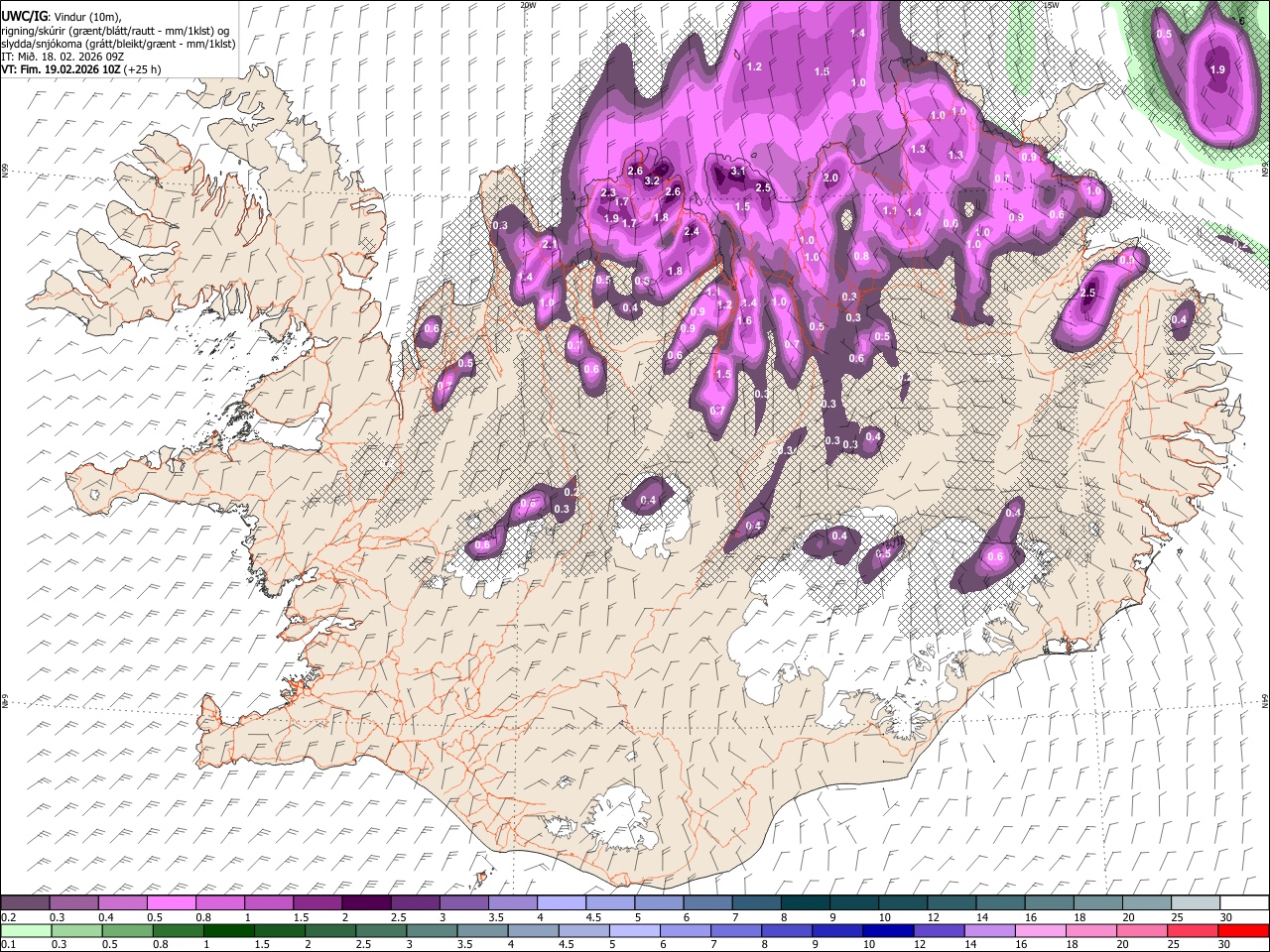Click the bright pink 0.5 swatch in upper scale

point(171,903)
